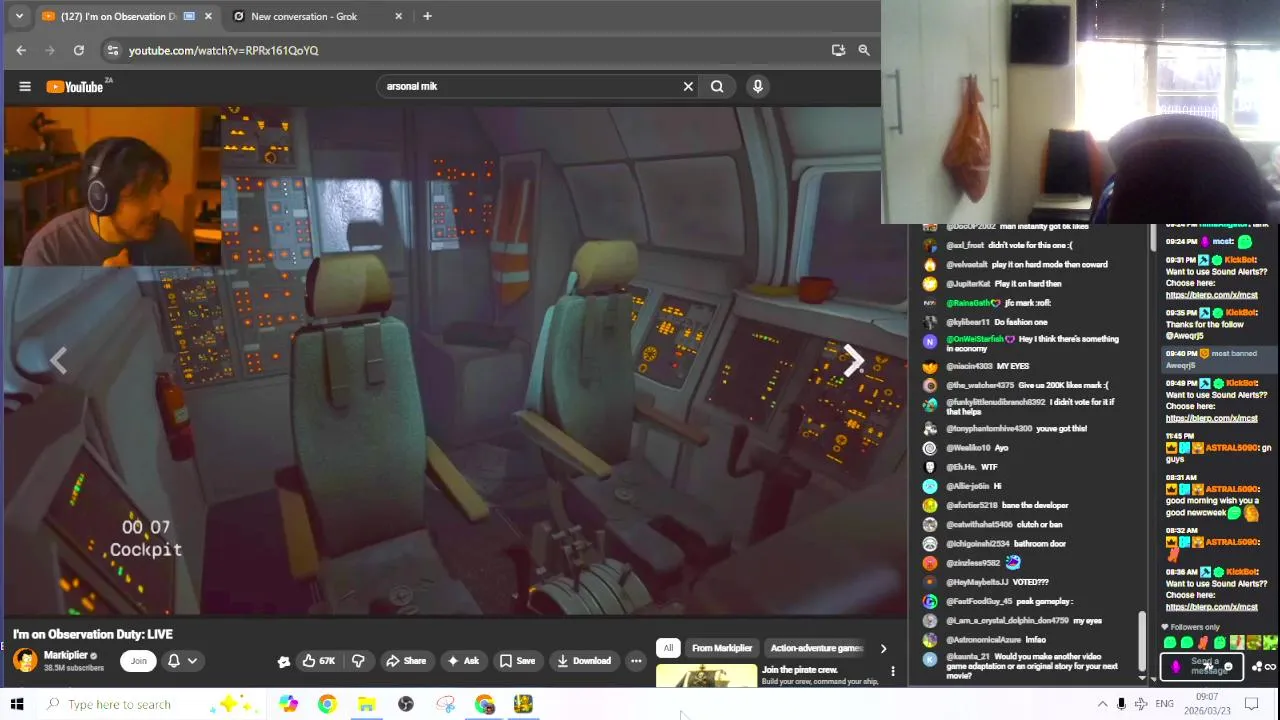
Task: Save the video to a playlist
Action: tap(517, 661)
